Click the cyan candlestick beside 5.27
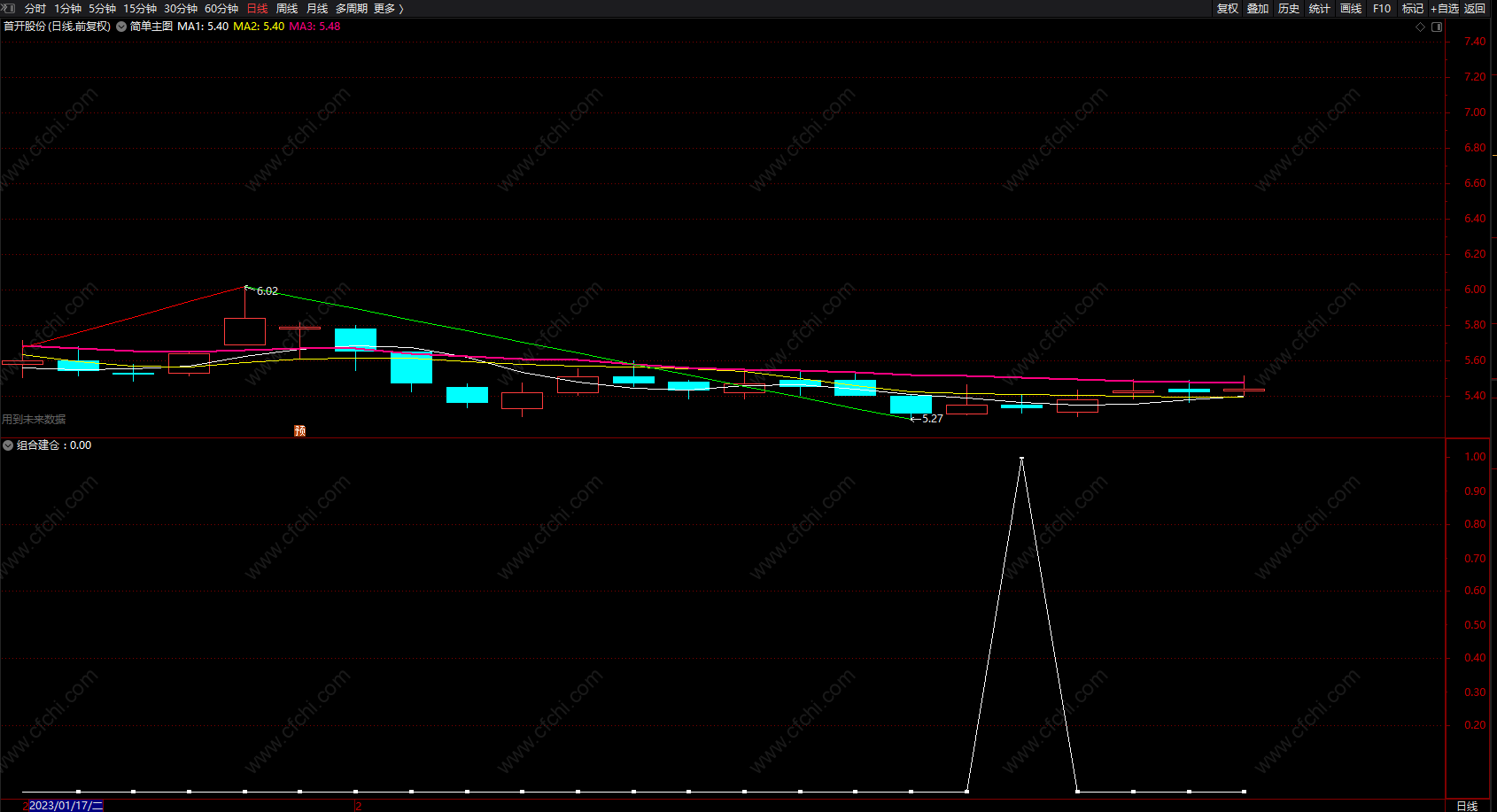Screen dimensions: 1497x812 point(911,405)
